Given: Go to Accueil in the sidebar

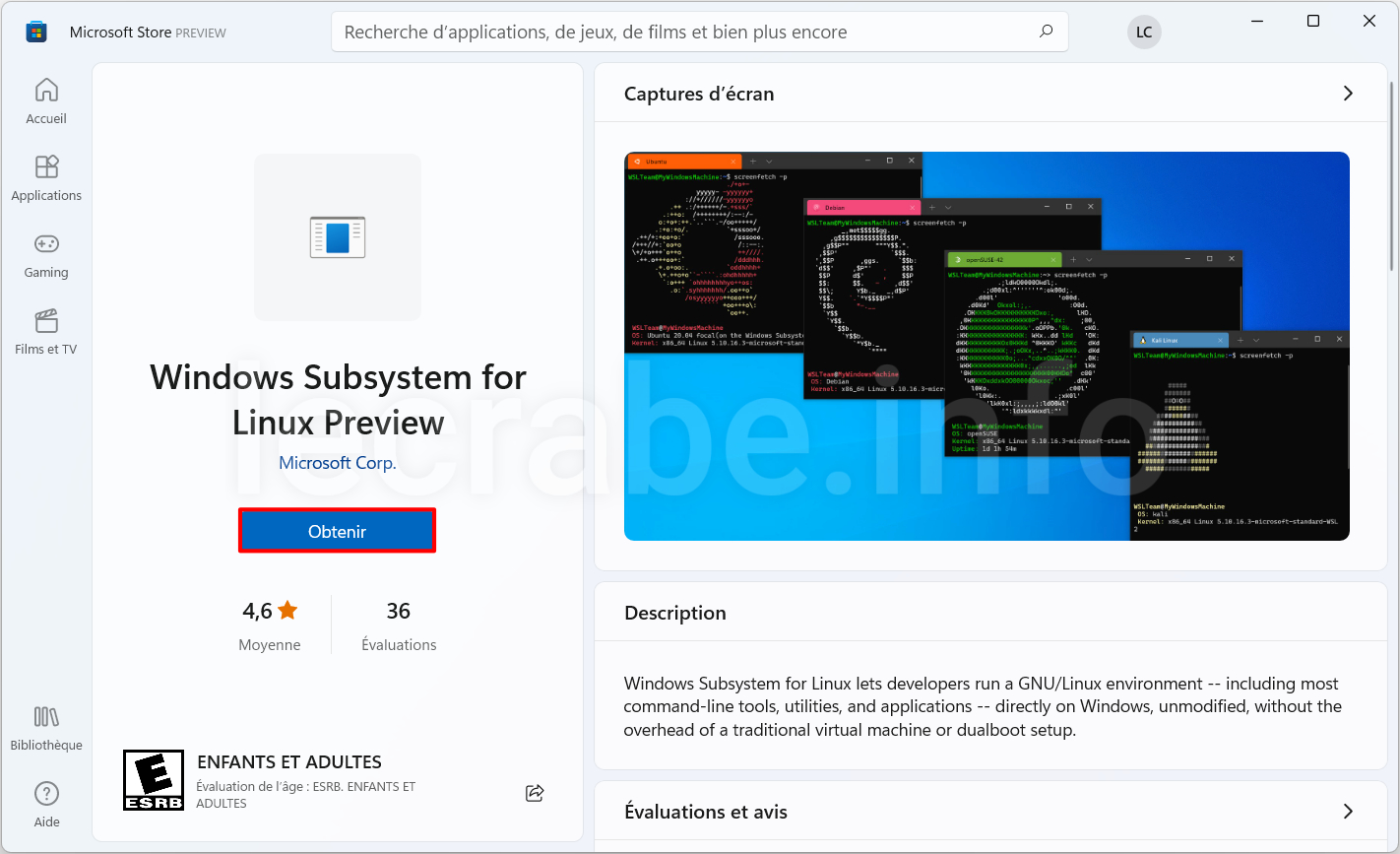Looking at the screenshot, I should pos(46,101).
